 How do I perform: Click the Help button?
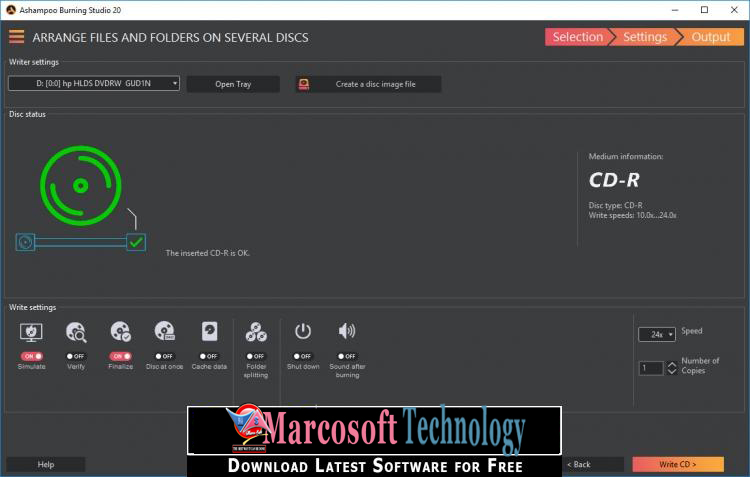point(46,464)
